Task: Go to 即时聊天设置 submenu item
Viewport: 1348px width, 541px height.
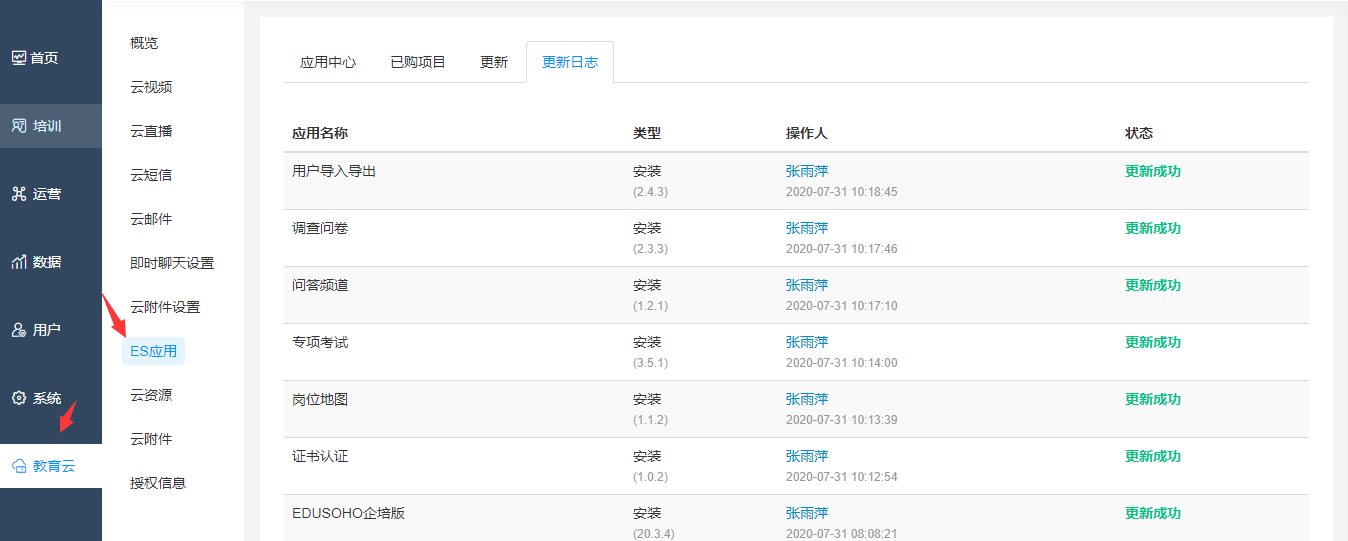Action: click(x=172, y=263)
